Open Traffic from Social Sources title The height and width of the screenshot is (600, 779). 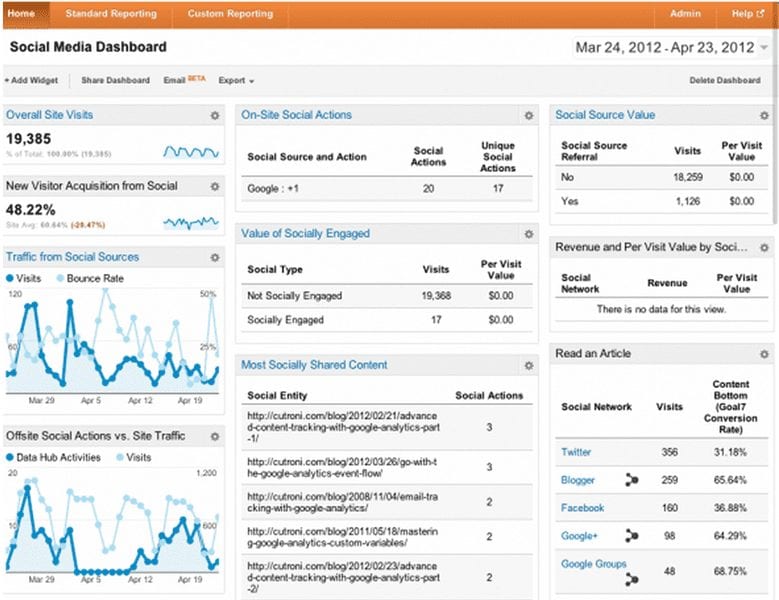(x=73, y=257)
